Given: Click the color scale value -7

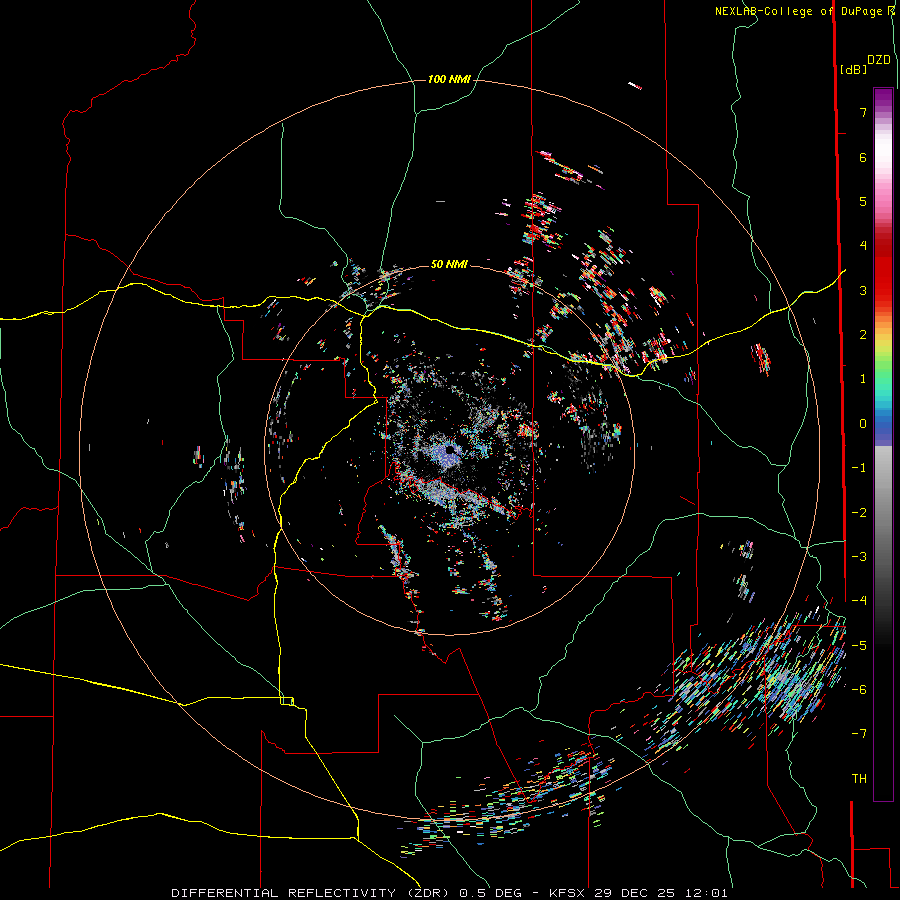Looking at the screenshot, I should [x=859, y=734].
